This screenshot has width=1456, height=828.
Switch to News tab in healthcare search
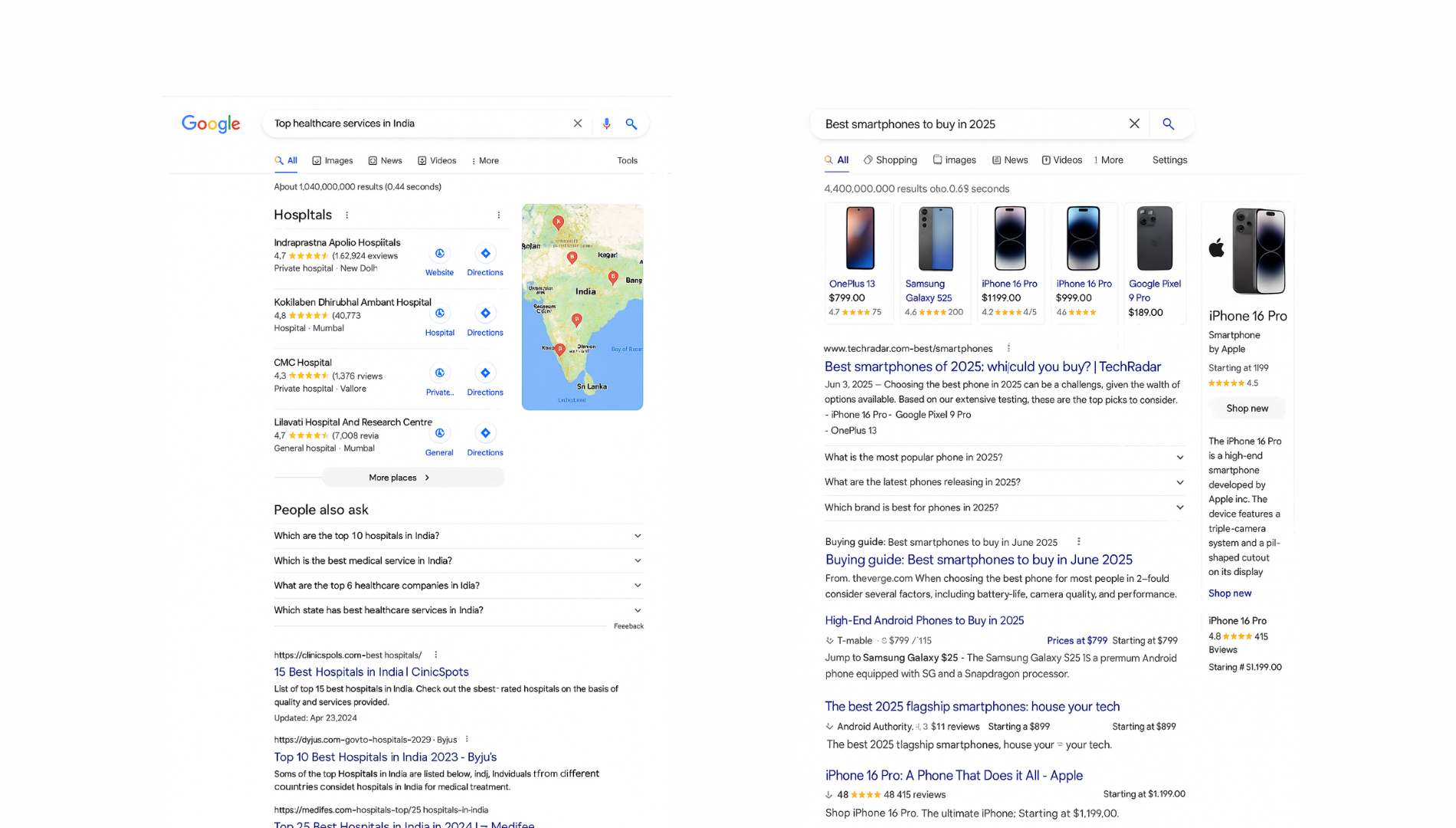click(385, 161)
